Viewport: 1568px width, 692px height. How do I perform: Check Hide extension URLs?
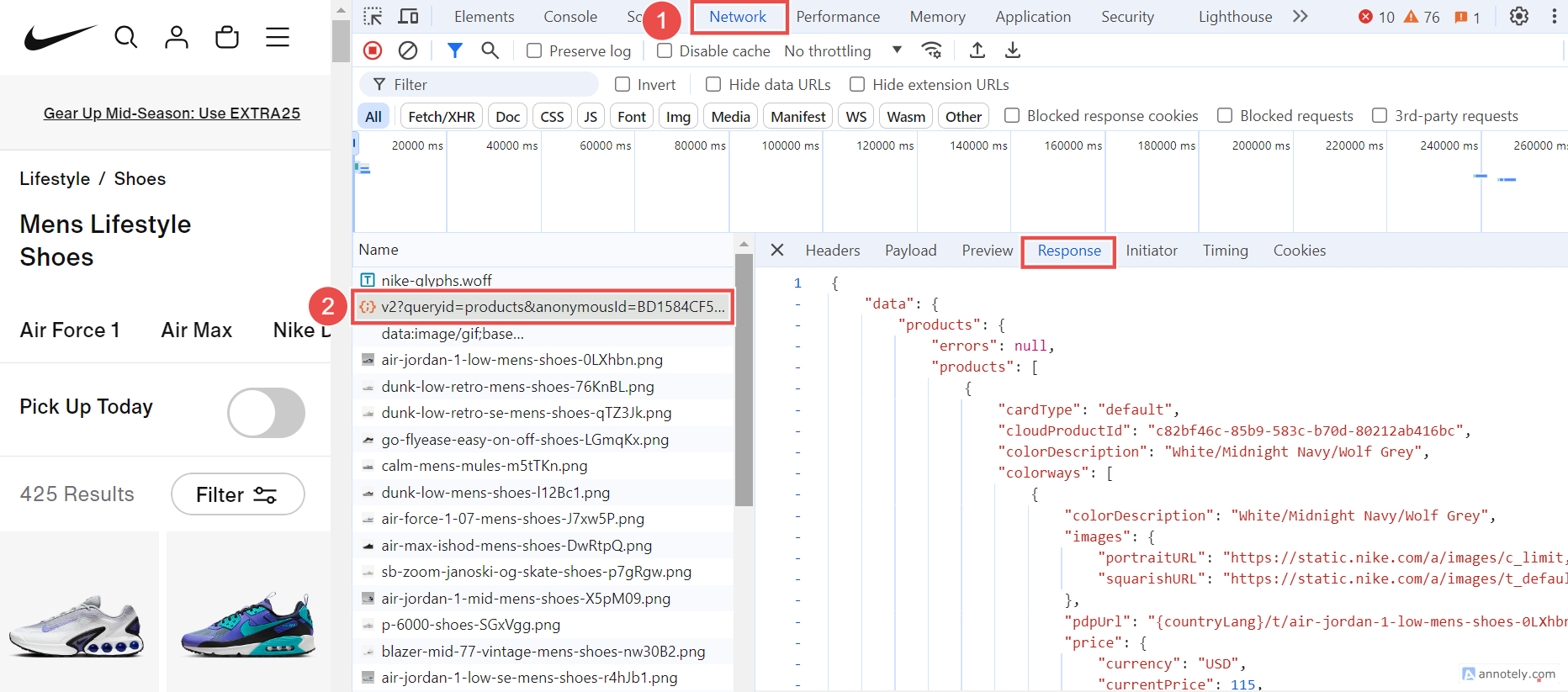[857, 84]
